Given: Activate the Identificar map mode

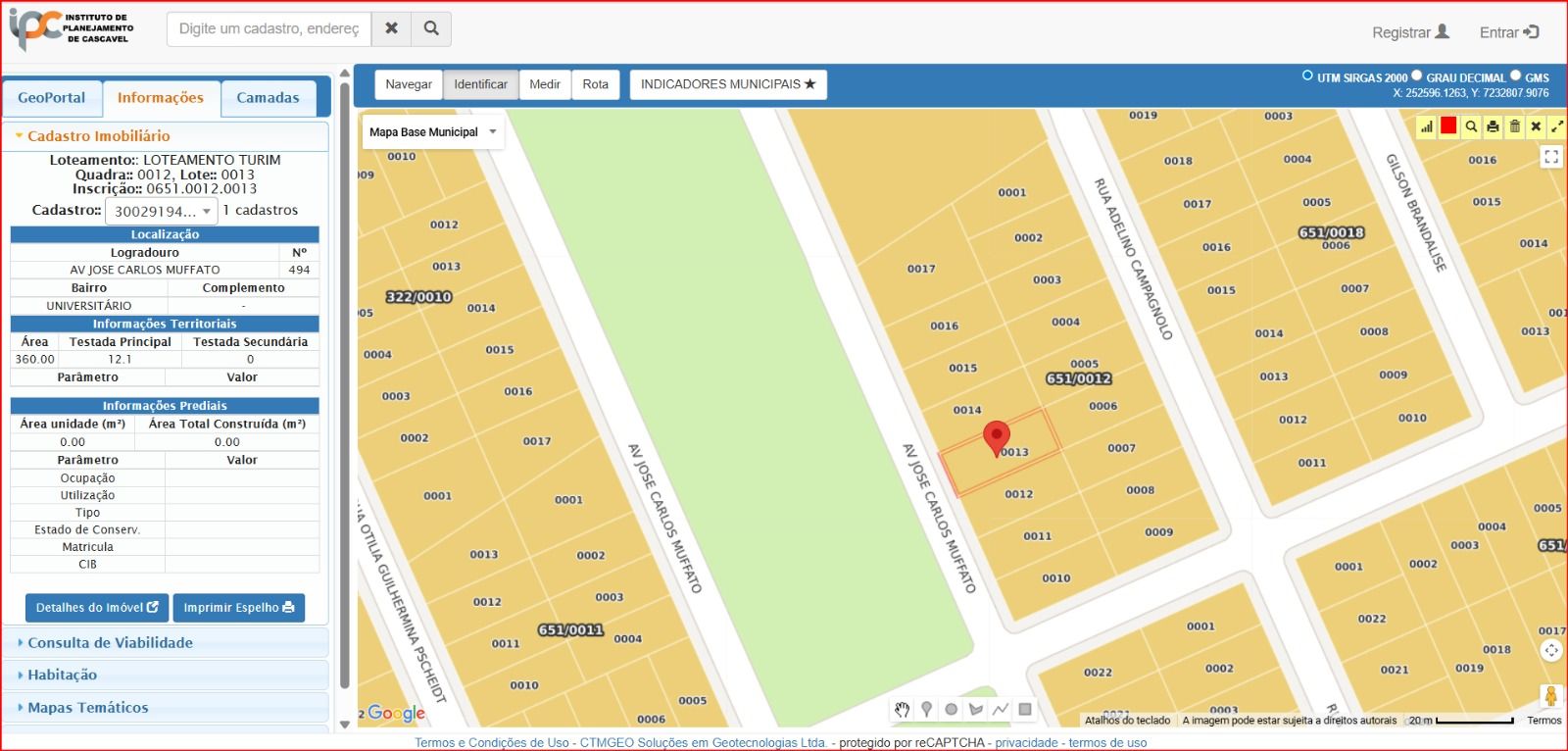Looking at the screenshot, I should [x=480, y=84].
